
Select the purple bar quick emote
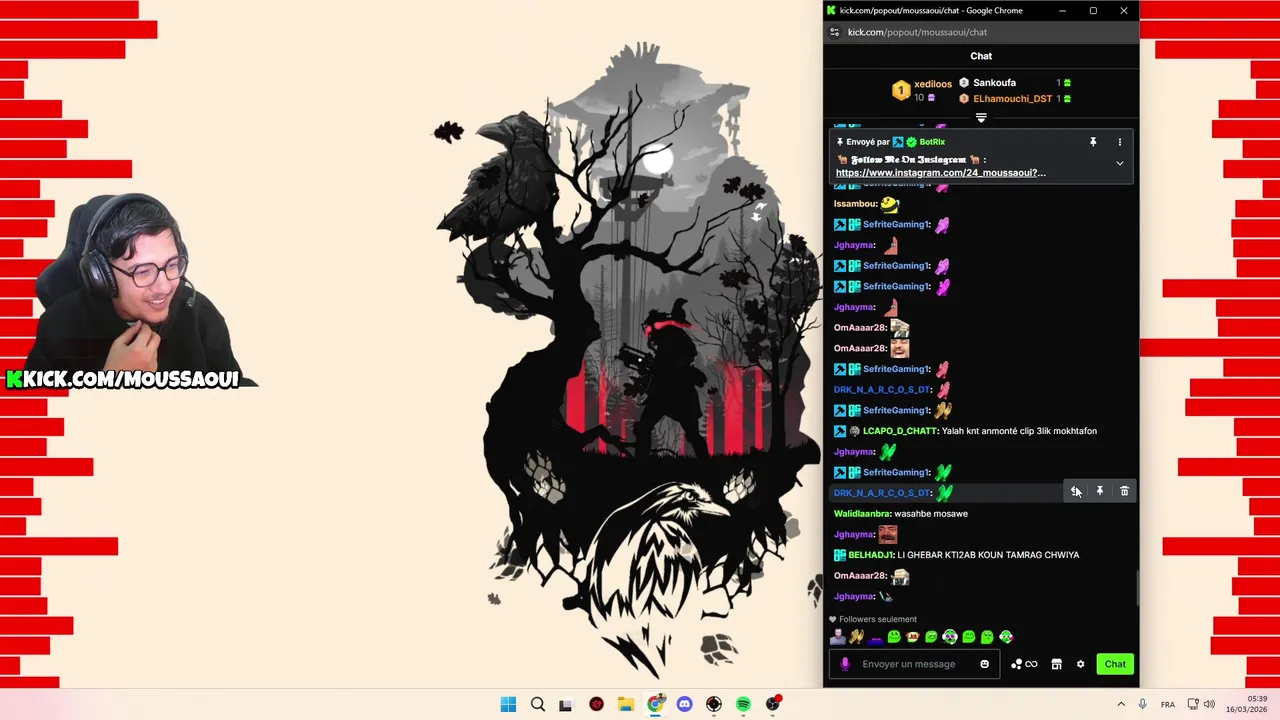click(876, 638)
